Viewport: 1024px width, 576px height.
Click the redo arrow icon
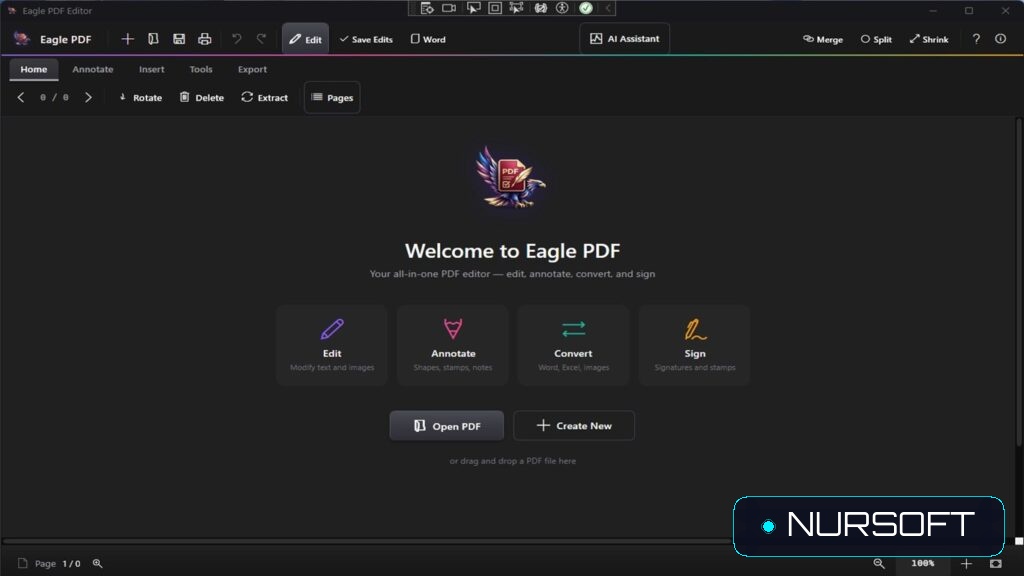[261, 39]
